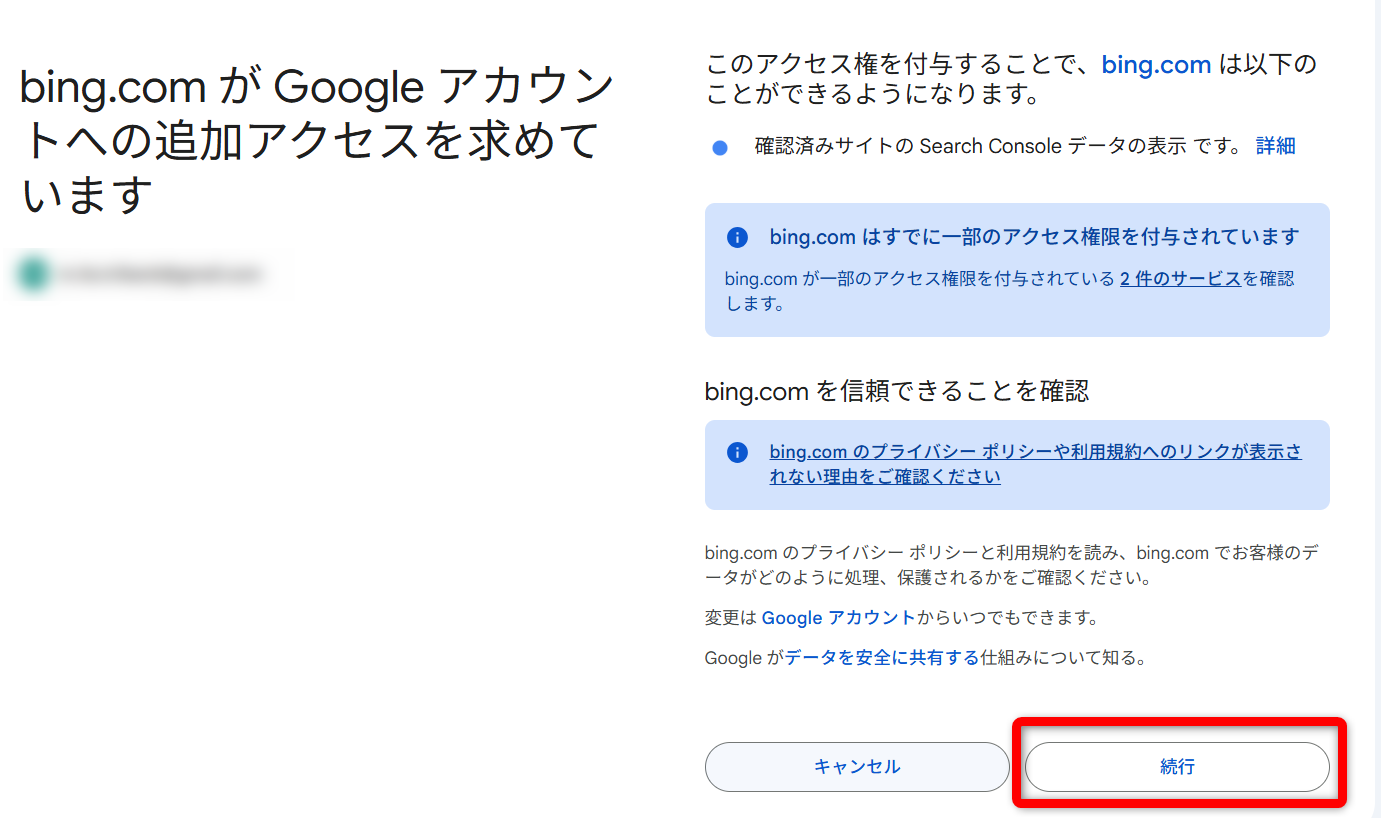Click the blurred account email address

160,274
